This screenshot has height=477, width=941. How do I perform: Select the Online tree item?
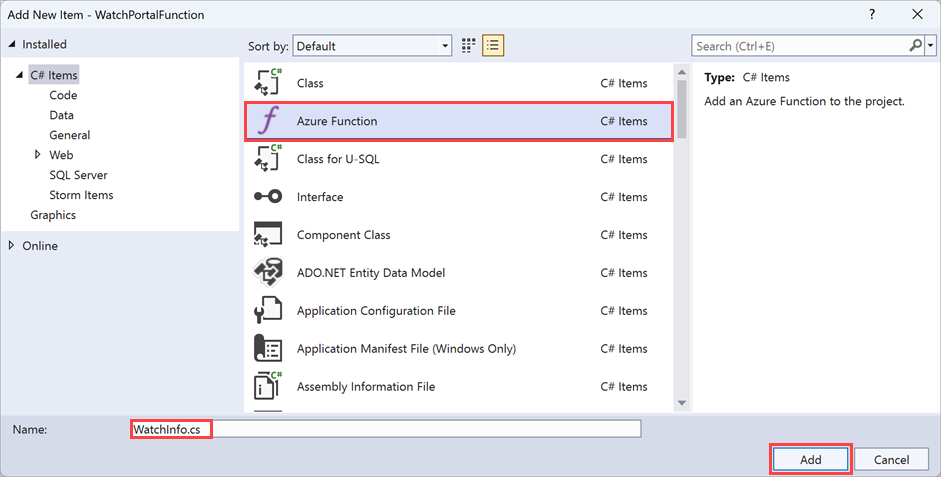[40, 245]
